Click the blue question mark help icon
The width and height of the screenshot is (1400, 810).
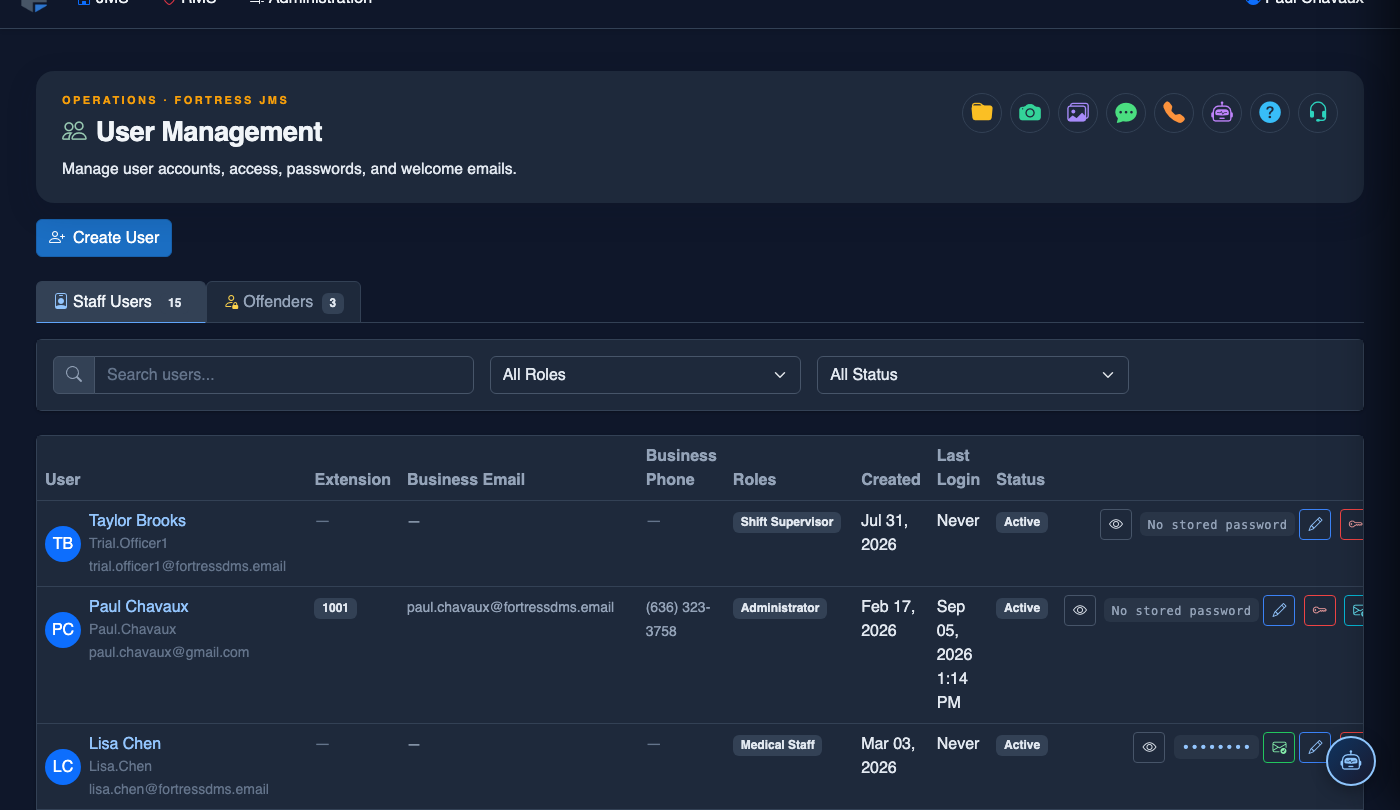point(1270,113)
